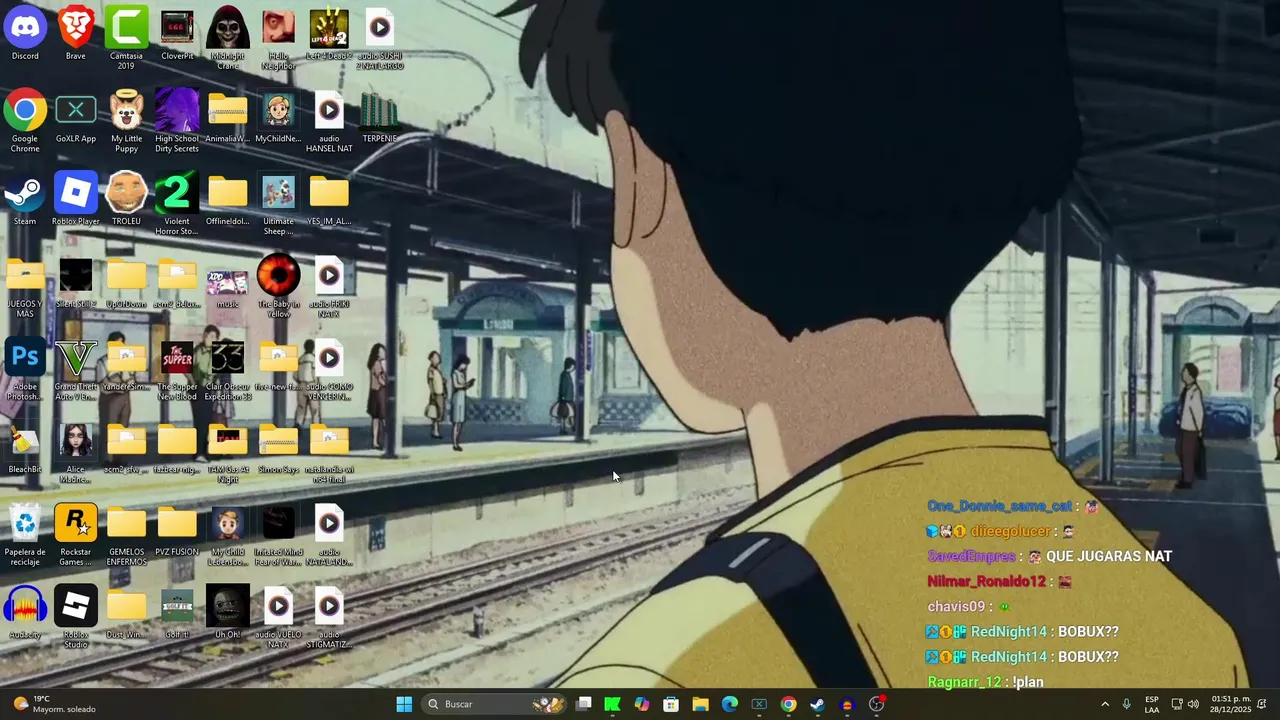Select Adobe Photoshop desktop shortcut
This screenshot has height=720, width=1280.
pyautogui.click(x=25, y=369)
